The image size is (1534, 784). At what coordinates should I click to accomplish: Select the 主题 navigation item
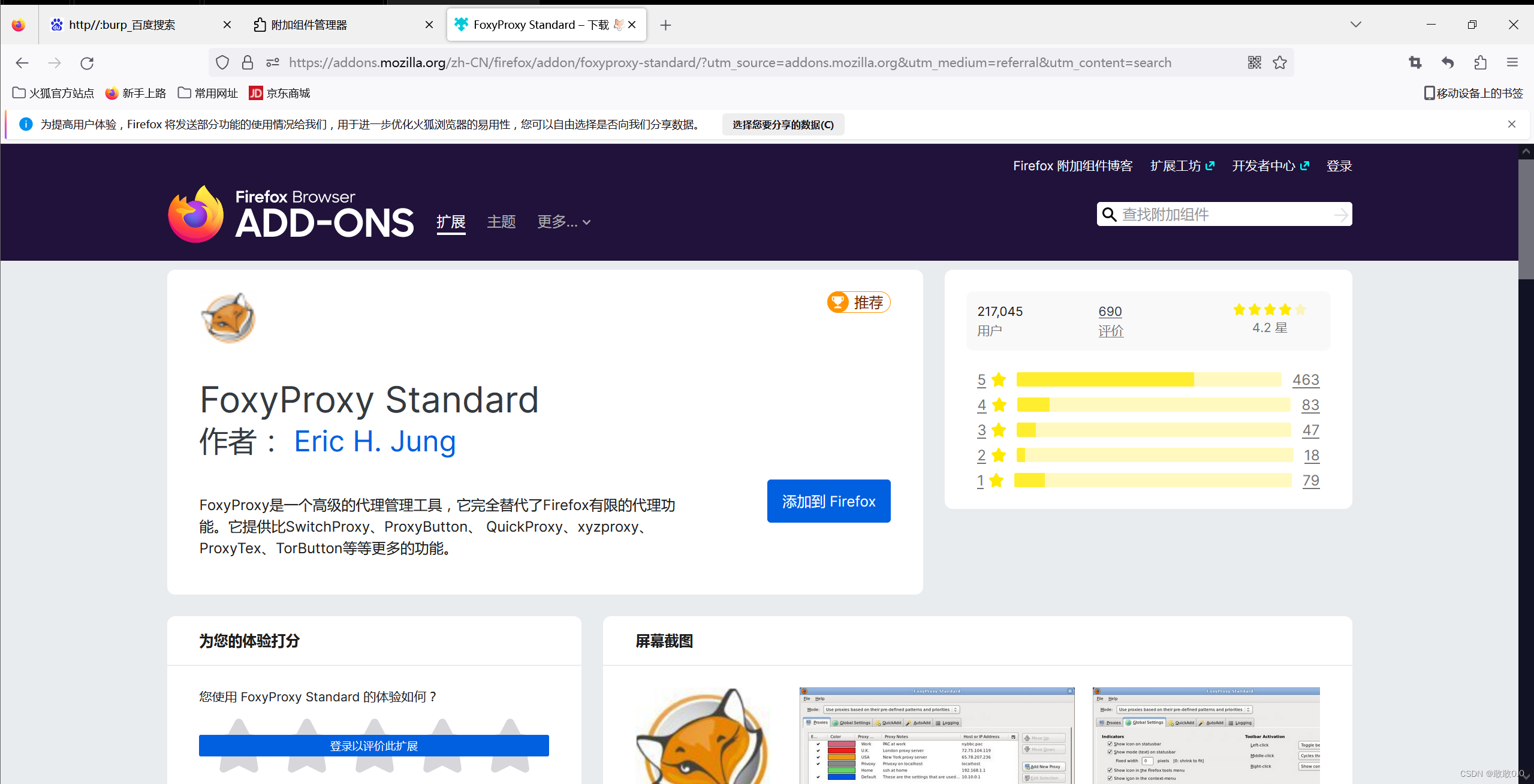[x=501, y=222]
